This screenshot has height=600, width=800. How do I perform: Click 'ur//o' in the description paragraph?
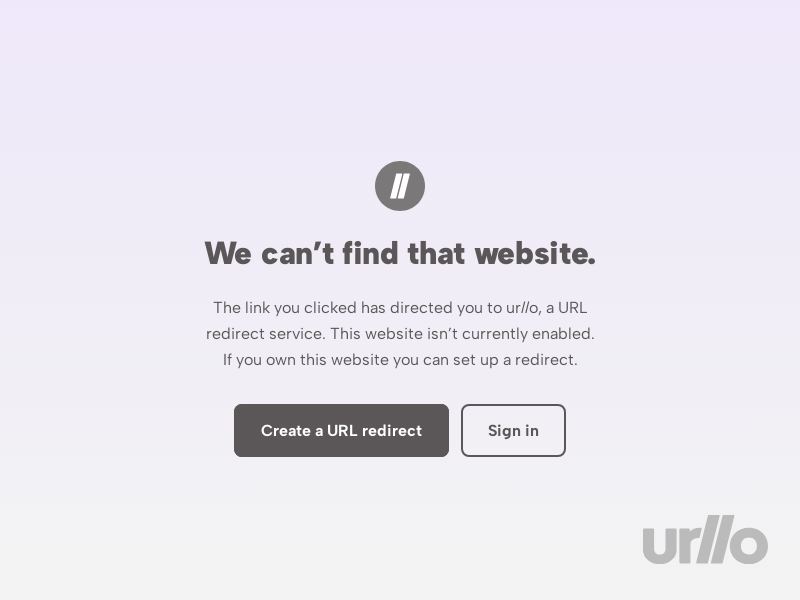click(x=522, y=308)
